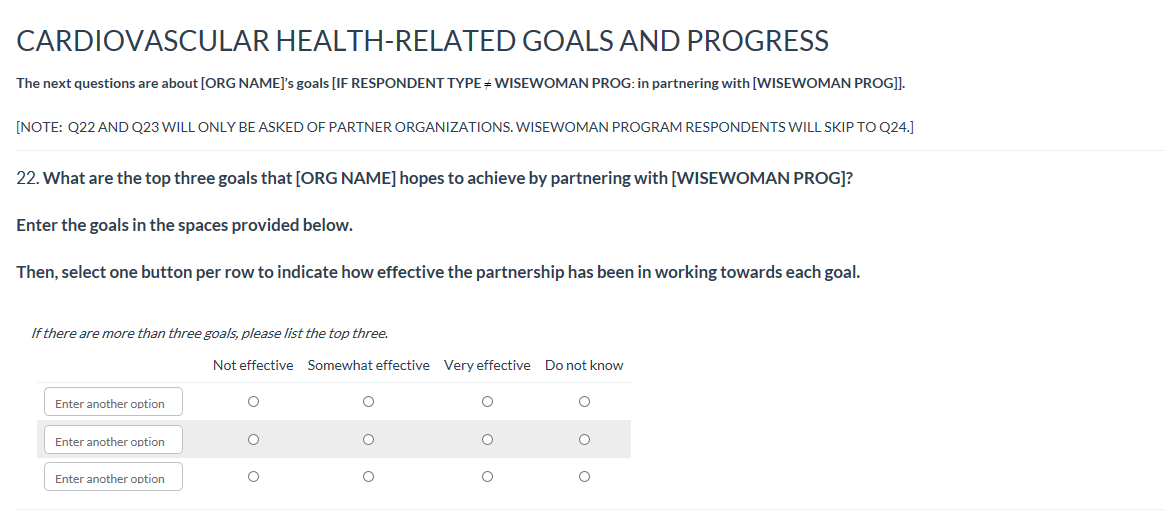
Task: Click the first goal text entry field
Action: click(x=113, y=403)
